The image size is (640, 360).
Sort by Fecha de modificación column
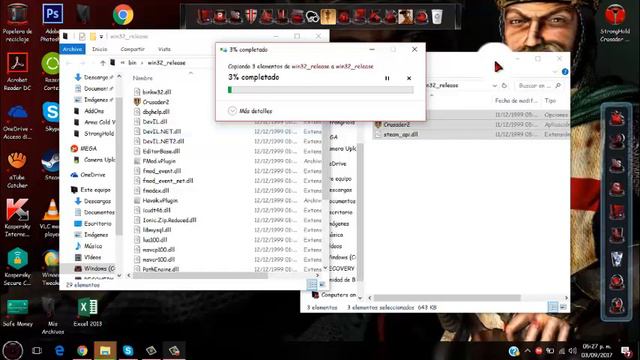[516, 100]
